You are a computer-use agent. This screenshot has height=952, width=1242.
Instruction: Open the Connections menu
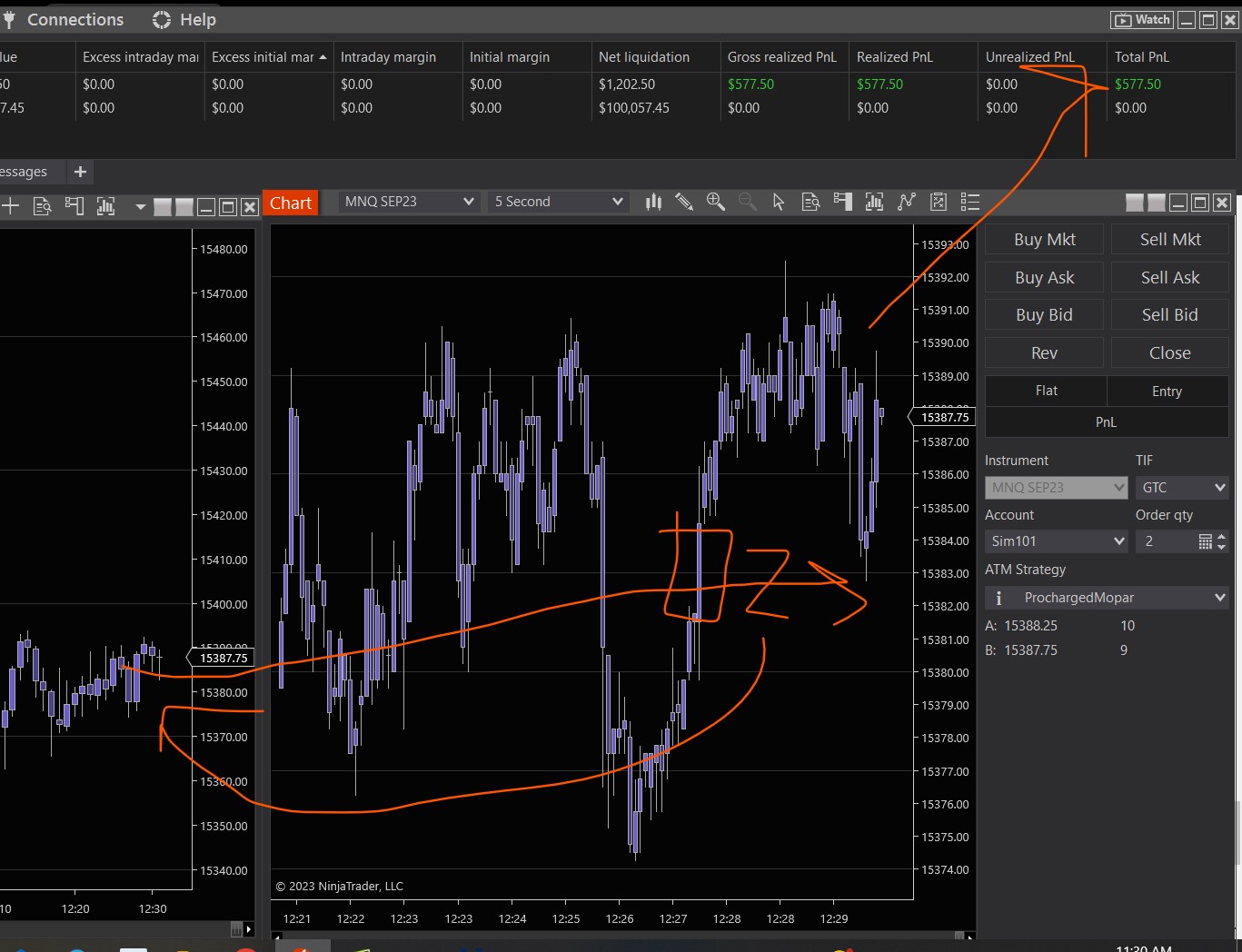pos(75,20)
